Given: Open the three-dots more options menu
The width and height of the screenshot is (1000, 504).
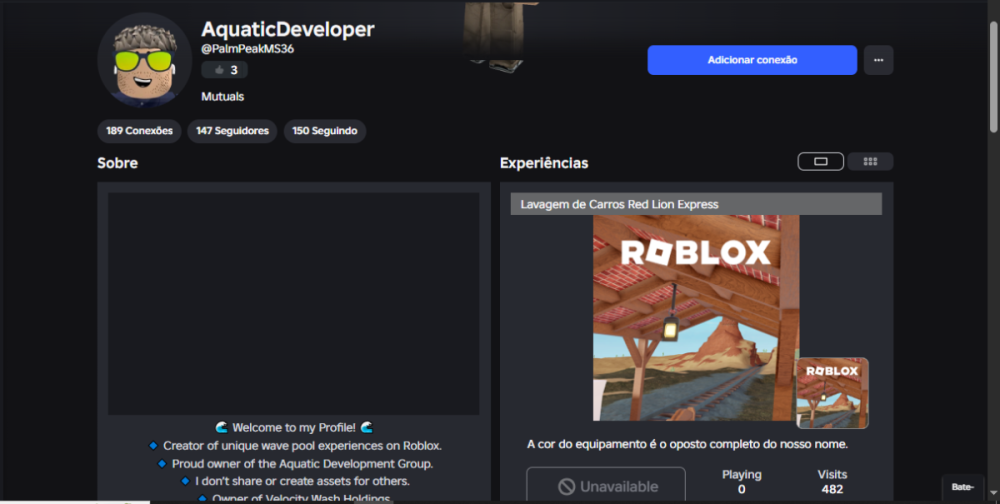Looking at the screenshot, I should tap(878, 60).
